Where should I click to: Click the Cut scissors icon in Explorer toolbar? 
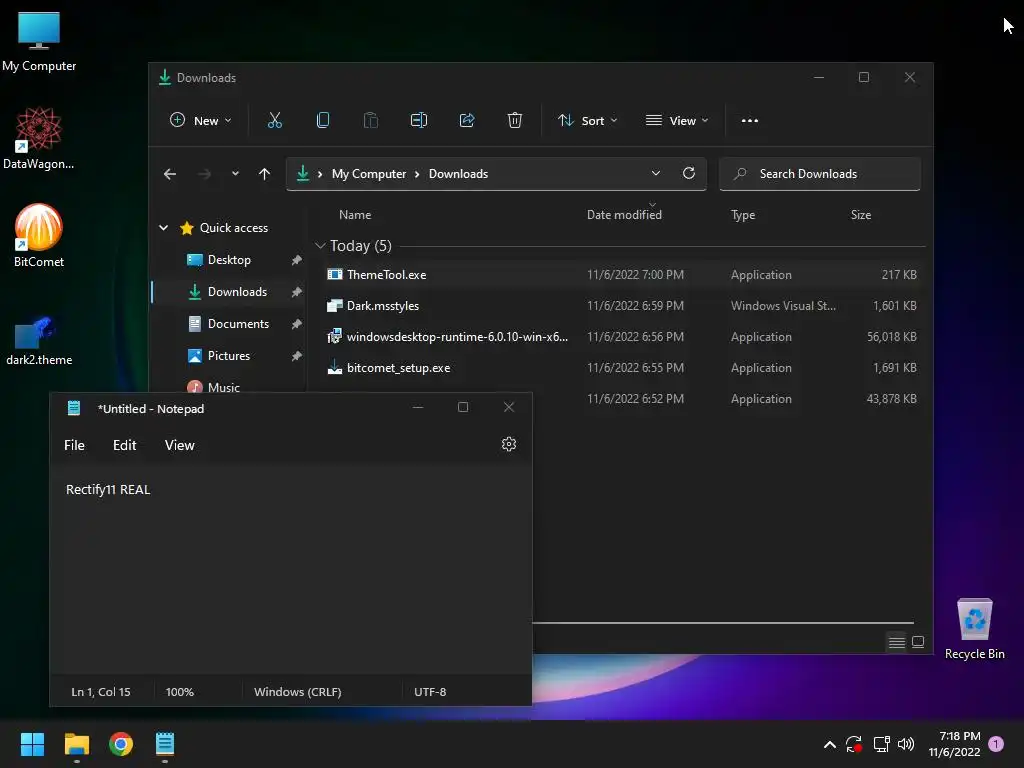(x=275, y=120)
